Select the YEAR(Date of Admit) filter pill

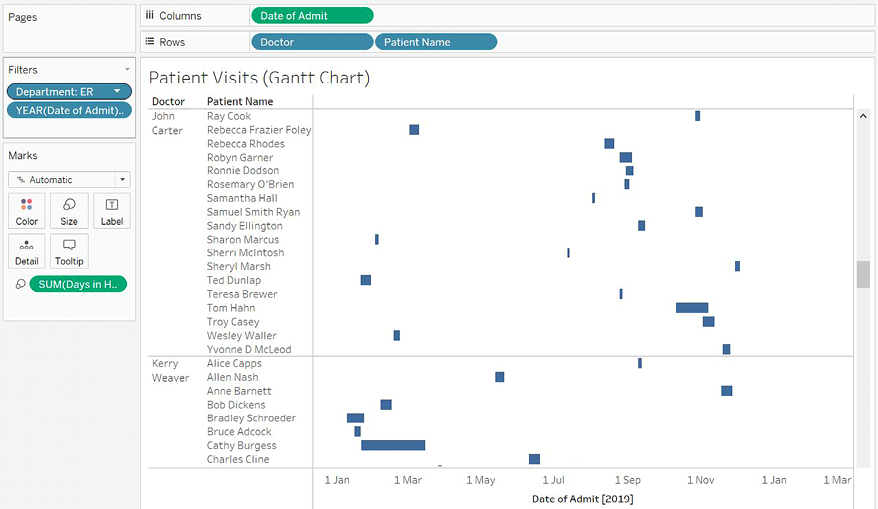point(69,111)
